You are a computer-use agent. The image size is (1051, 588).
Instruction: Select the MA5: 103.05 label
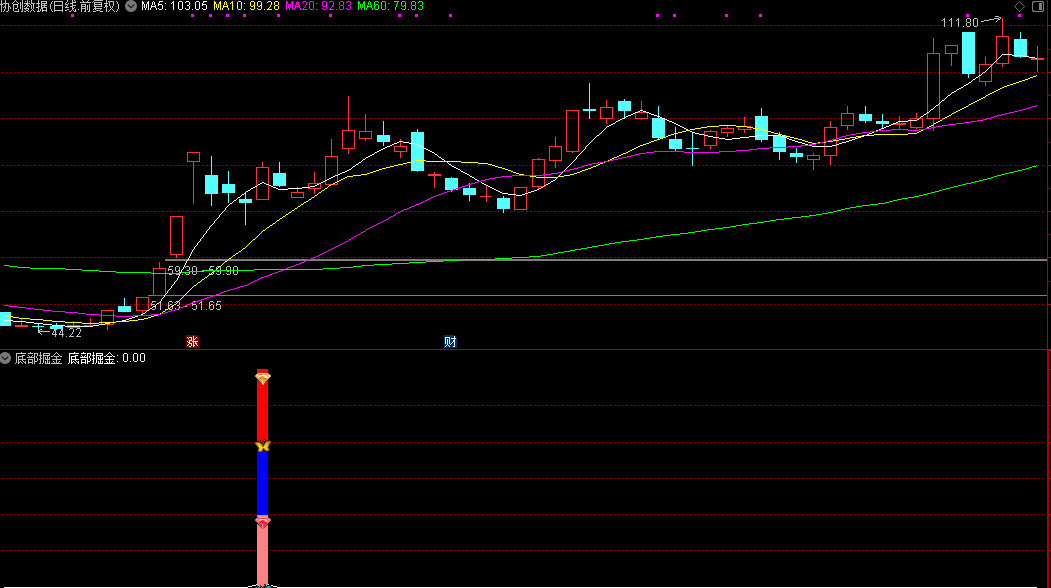(174, 6)
